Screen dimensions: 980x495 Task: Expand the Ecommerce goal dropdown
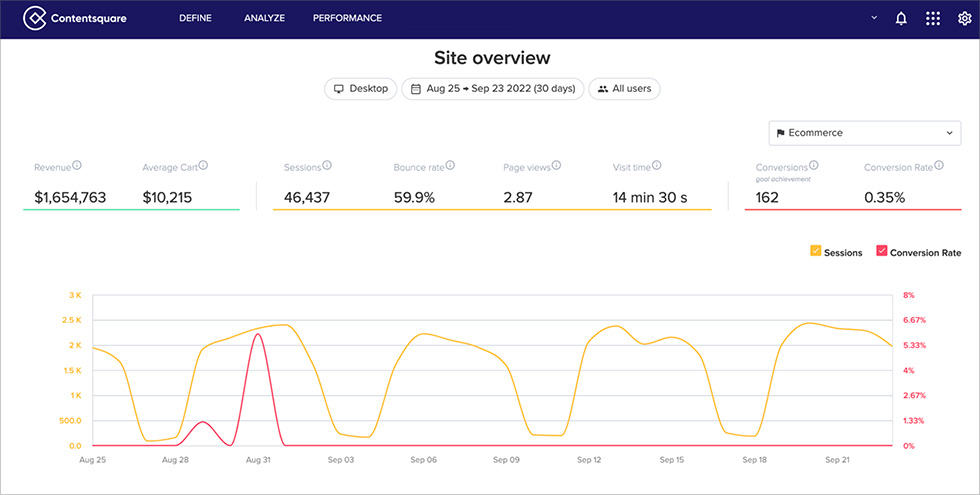coord(864,133)
